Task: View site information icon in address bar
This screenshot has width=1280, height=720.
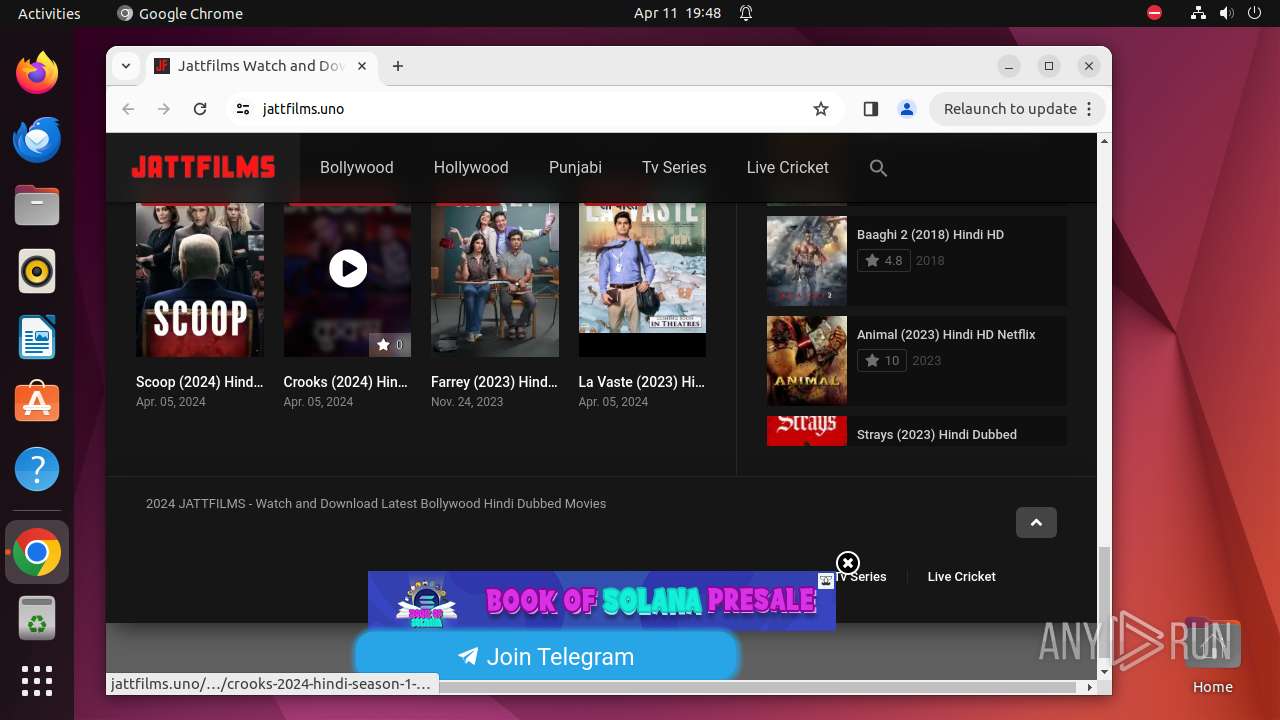Action: pos(242,109)
